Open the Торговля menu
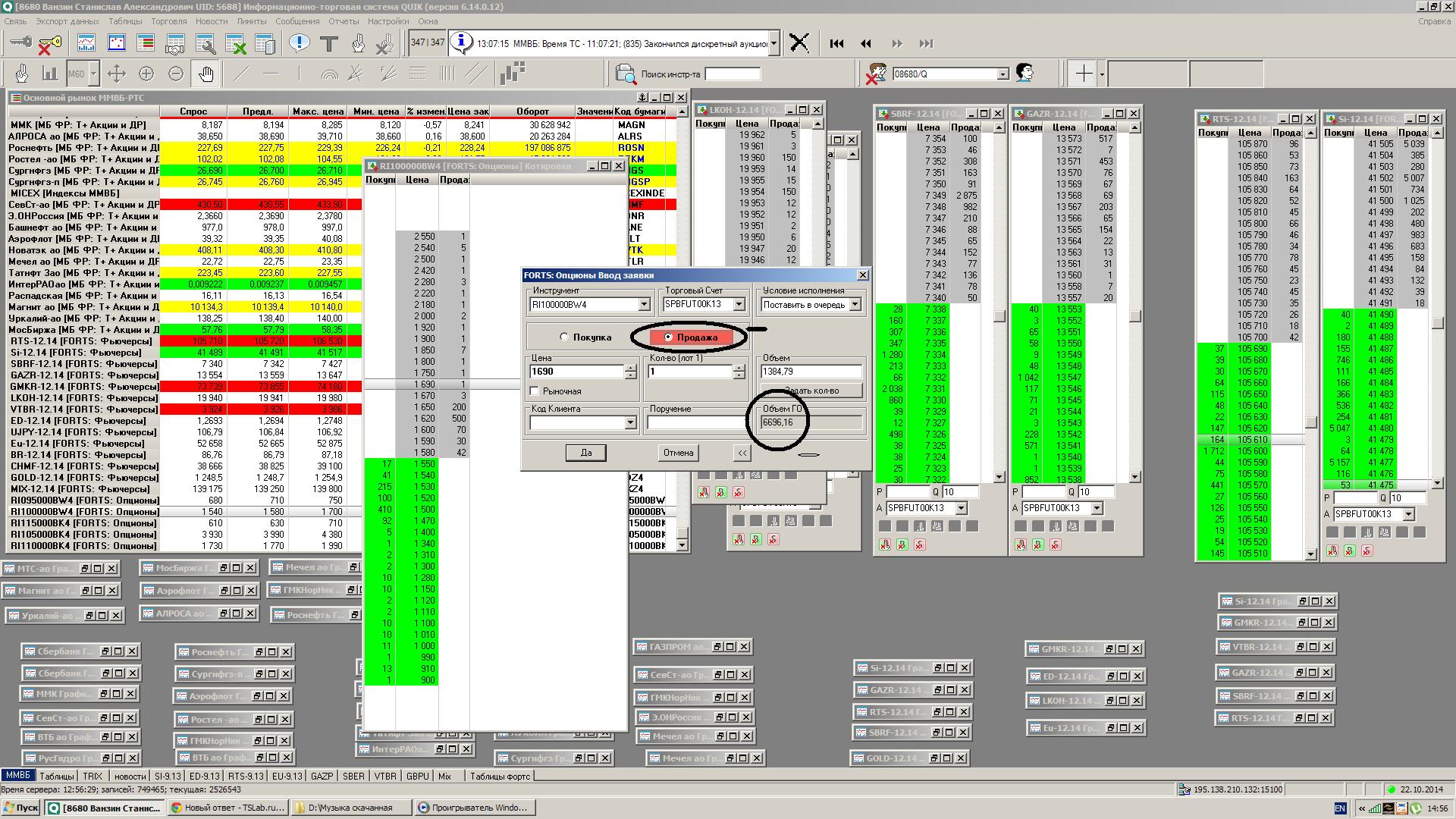This screenshot has height=819, width=1456. (168, 21)
